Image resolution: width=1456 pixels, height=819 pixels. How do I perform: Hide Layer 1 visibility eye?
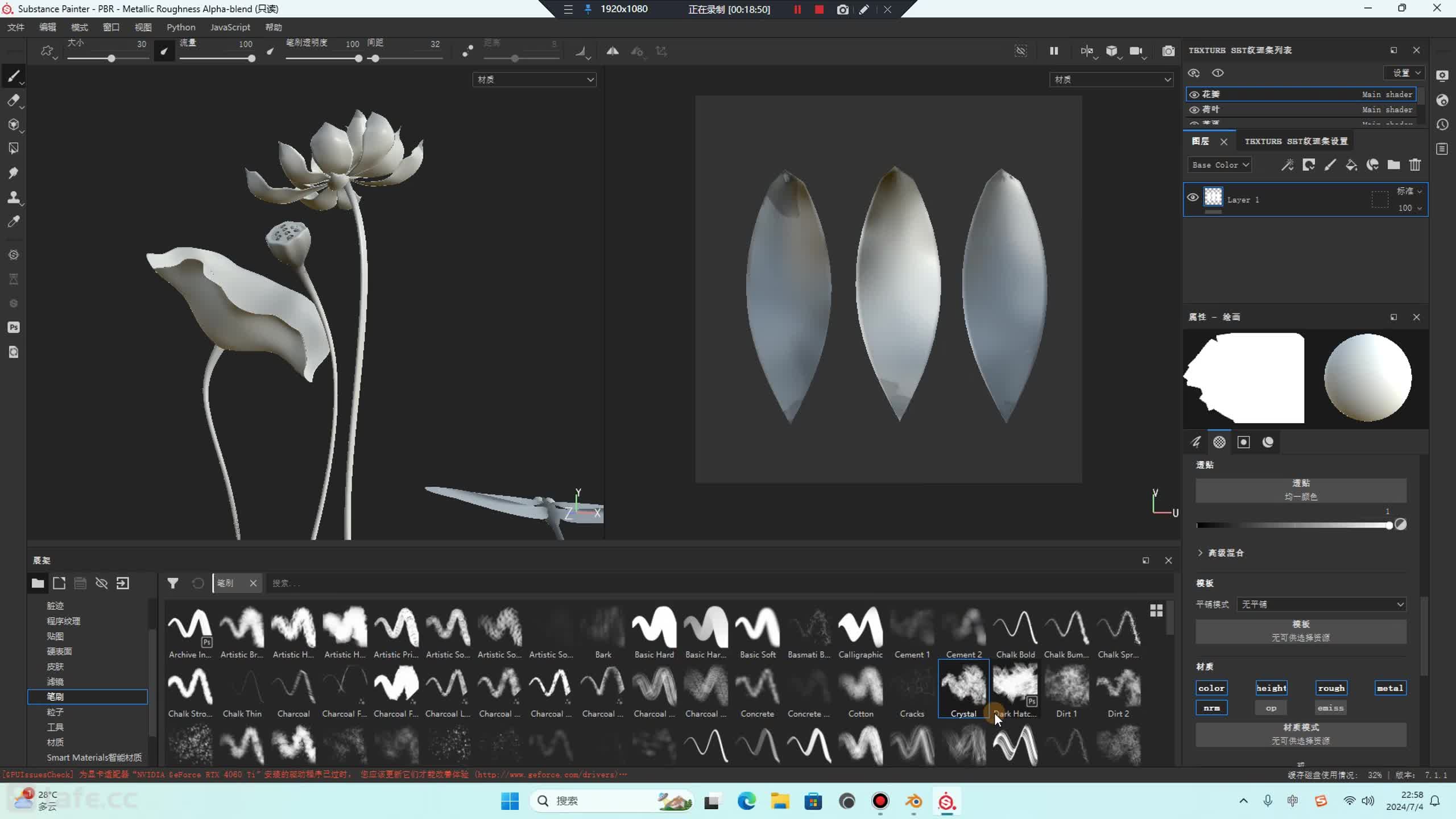1193,197
